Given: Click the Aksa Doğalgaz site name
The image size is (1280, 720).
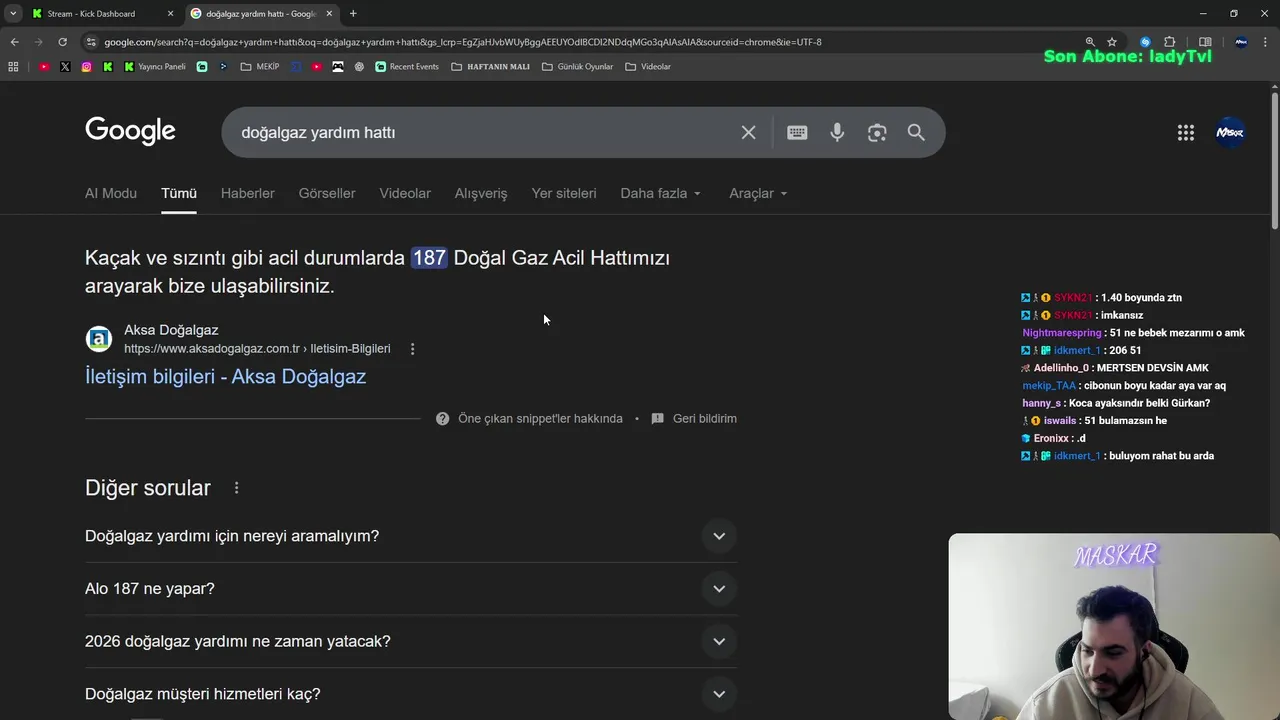Looking at the screenshot, I should tap(171, 330).
